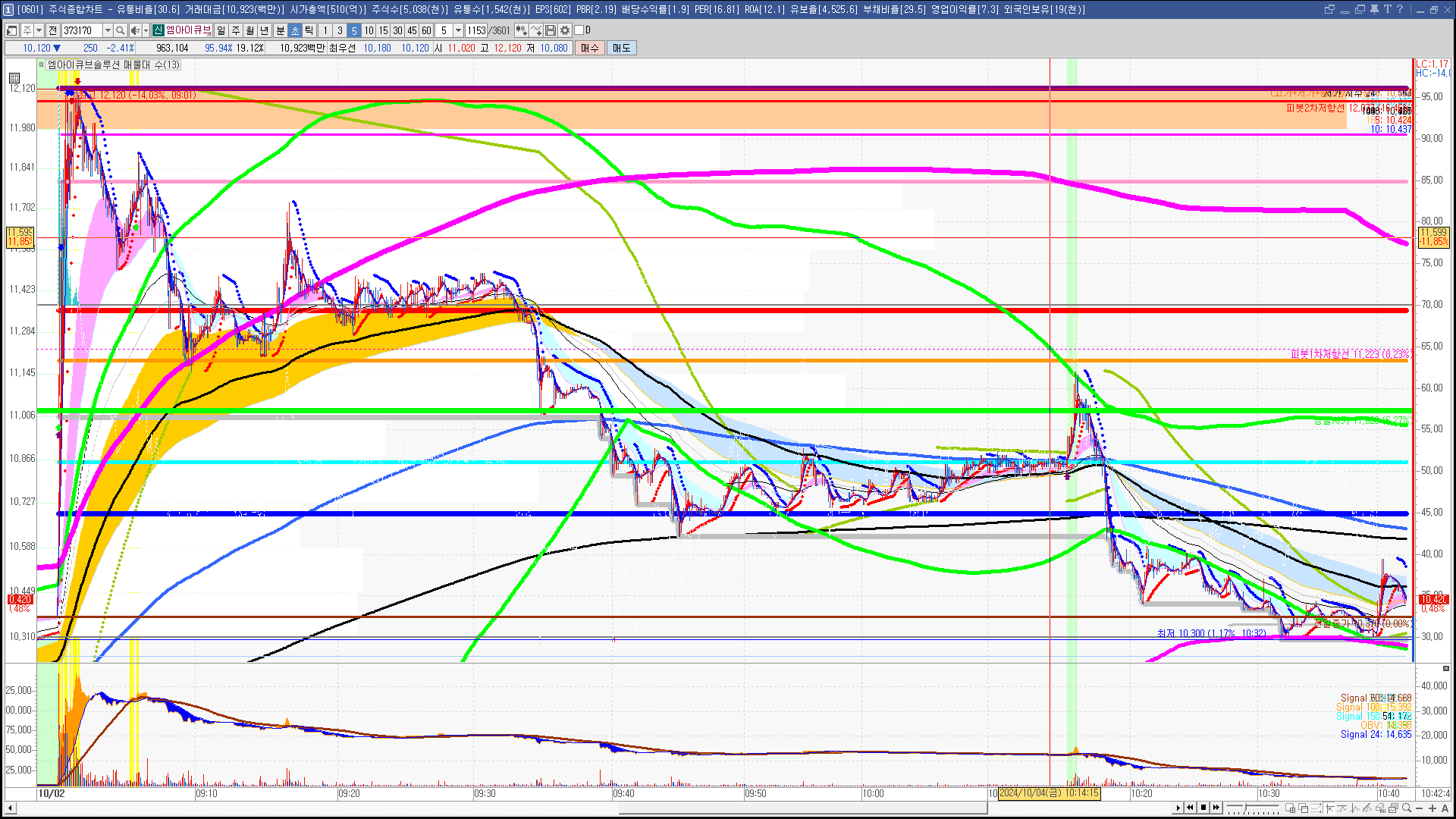
Task: Click the stock search magnifier icon
Action: pos(121,30)
